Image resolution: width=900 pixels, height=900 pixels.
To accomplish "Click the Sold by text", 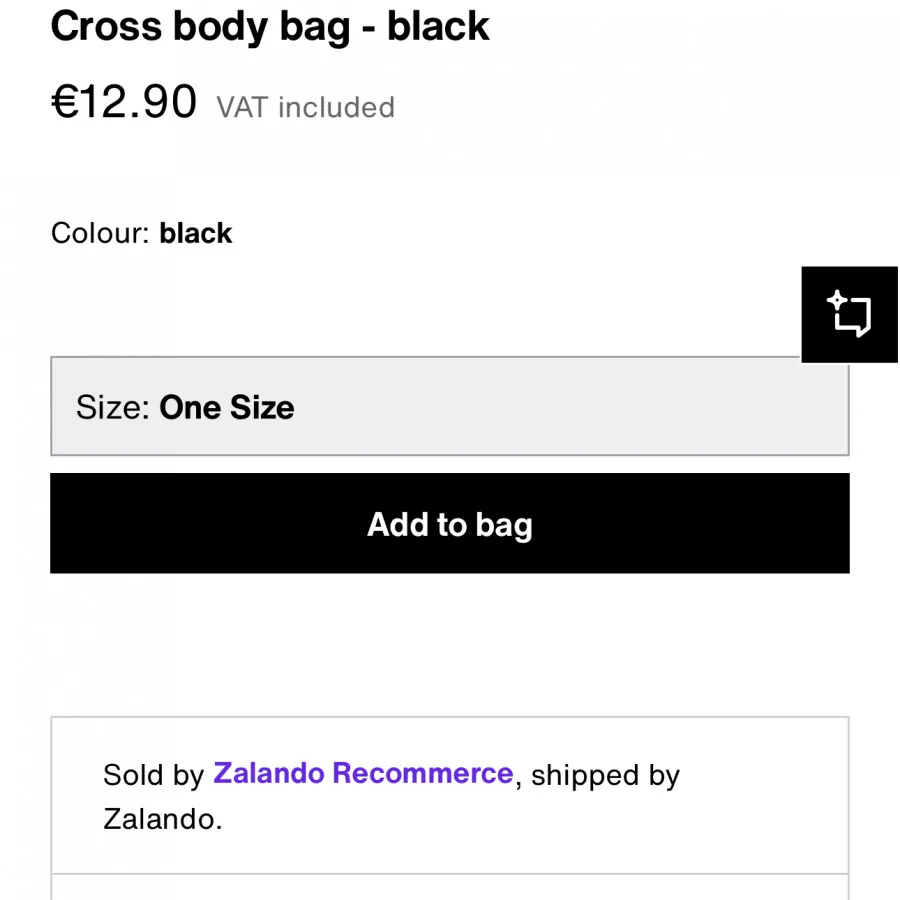I will [154, 775].
